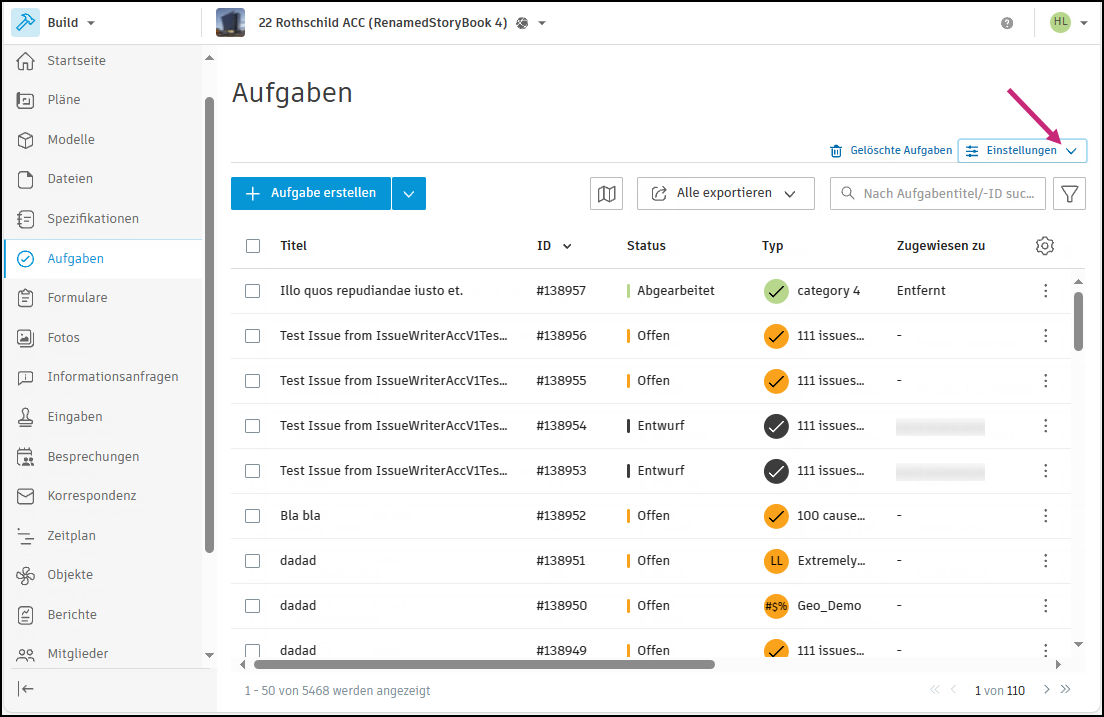Image resolution: width=1104 pixels, height=717 pixels.
Task: Expand the Einstellungen dropdown
Action: tap(1022, 151)
